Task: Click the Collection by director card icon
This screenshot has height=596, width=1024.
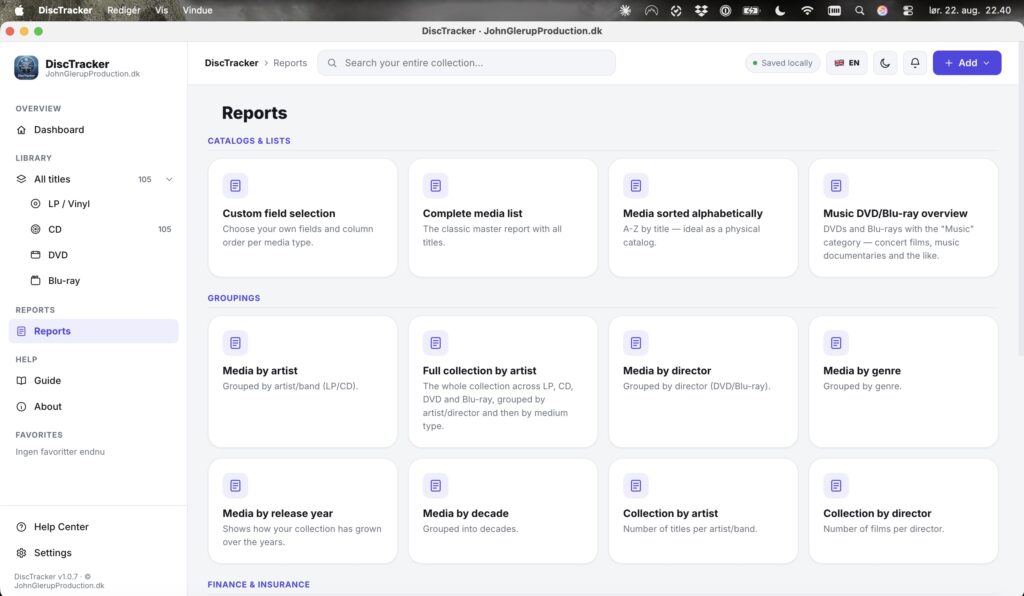Action: [836, 486]
